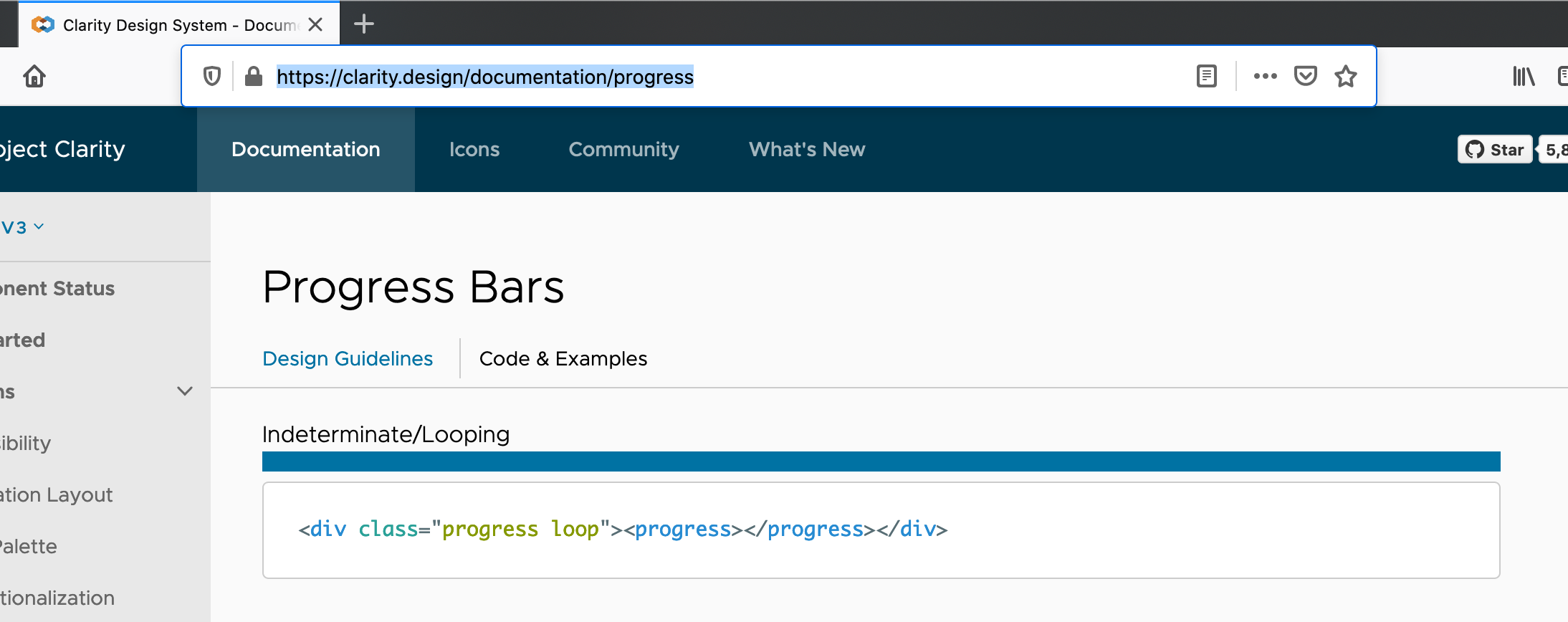Open Component Status sidebar link

[57, 288]
